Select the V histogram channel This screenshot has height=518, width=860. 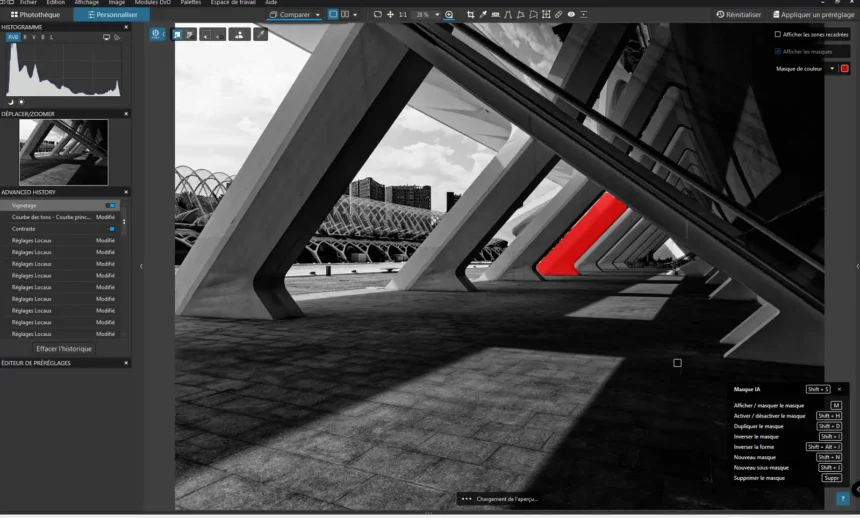(33, 37)
